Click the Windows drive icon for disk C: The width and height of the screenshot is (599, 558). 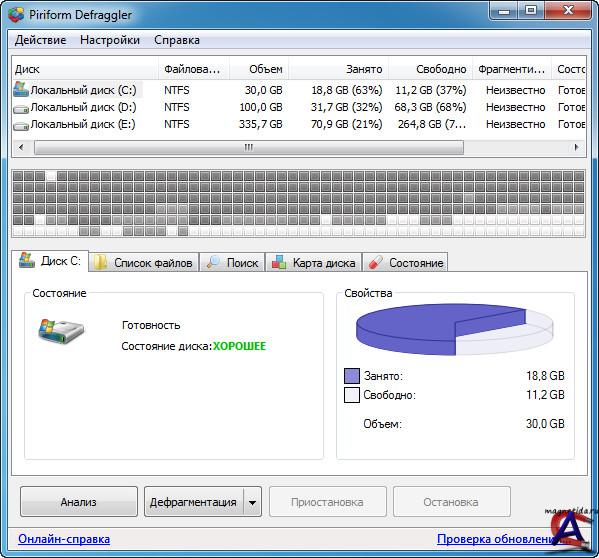point(21,89)
